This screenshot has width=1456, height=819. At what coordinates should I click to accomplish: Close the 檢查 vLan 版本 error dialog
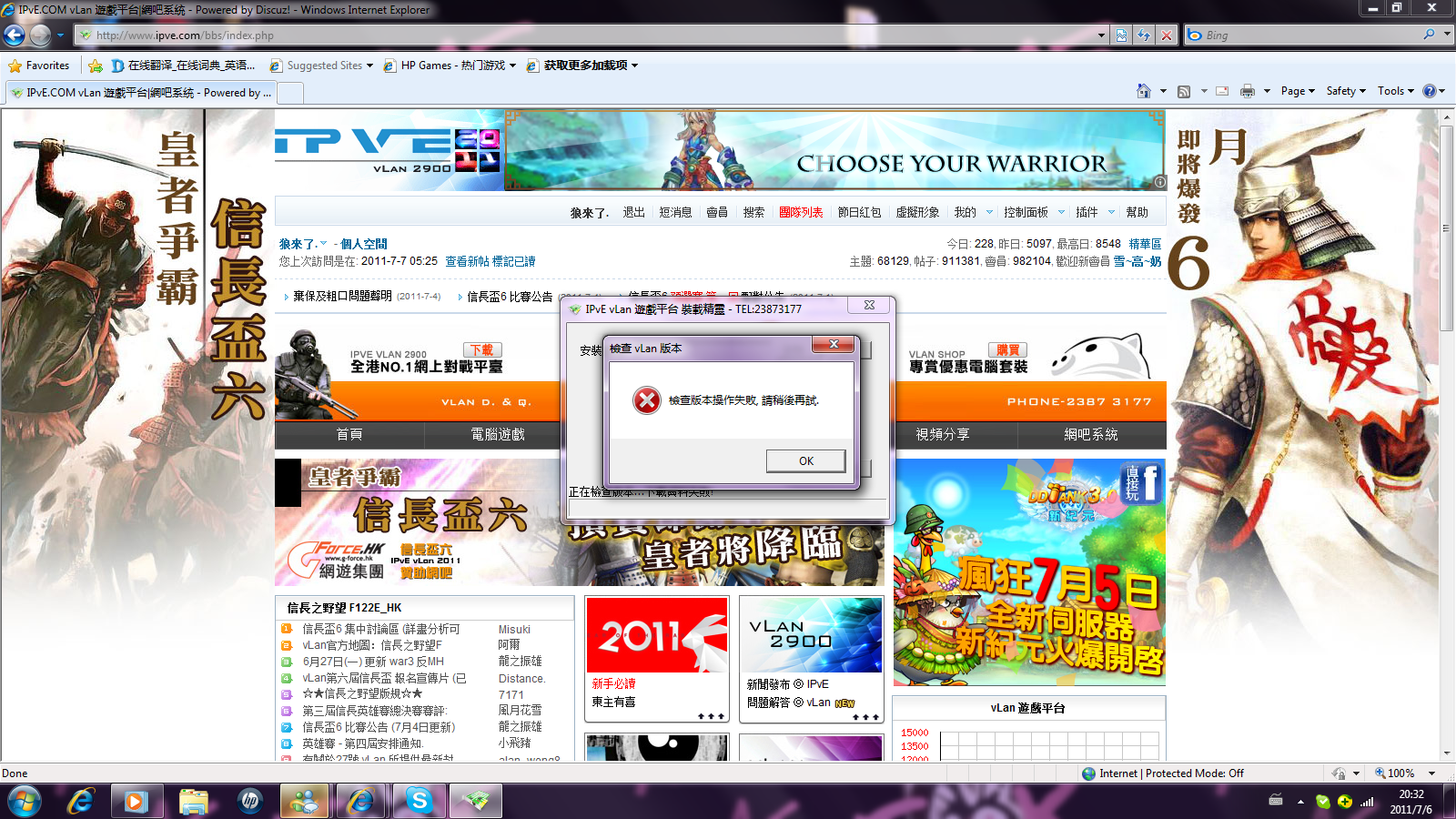[834, 344]
